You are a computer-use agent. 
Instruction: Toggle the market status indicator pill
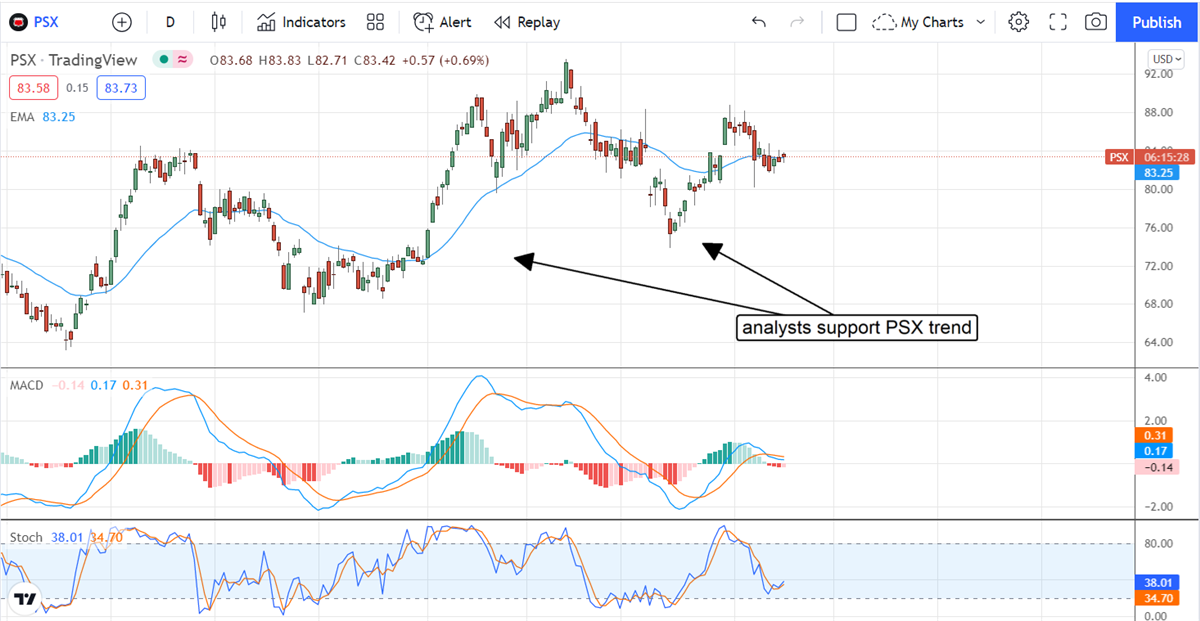coord(172,60)
